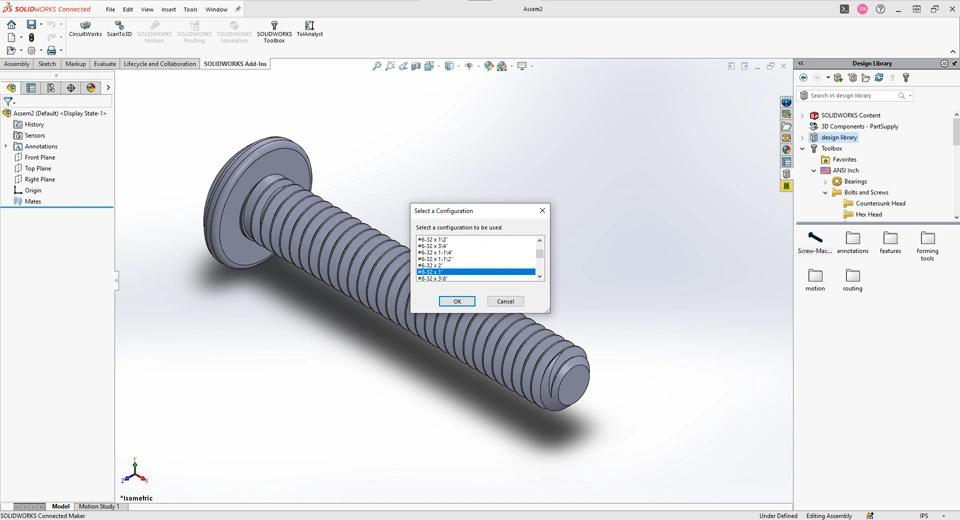Click Create New Folder icon in Design Library
This screenshot has width=960, height=520.
[x=866, y=78]
